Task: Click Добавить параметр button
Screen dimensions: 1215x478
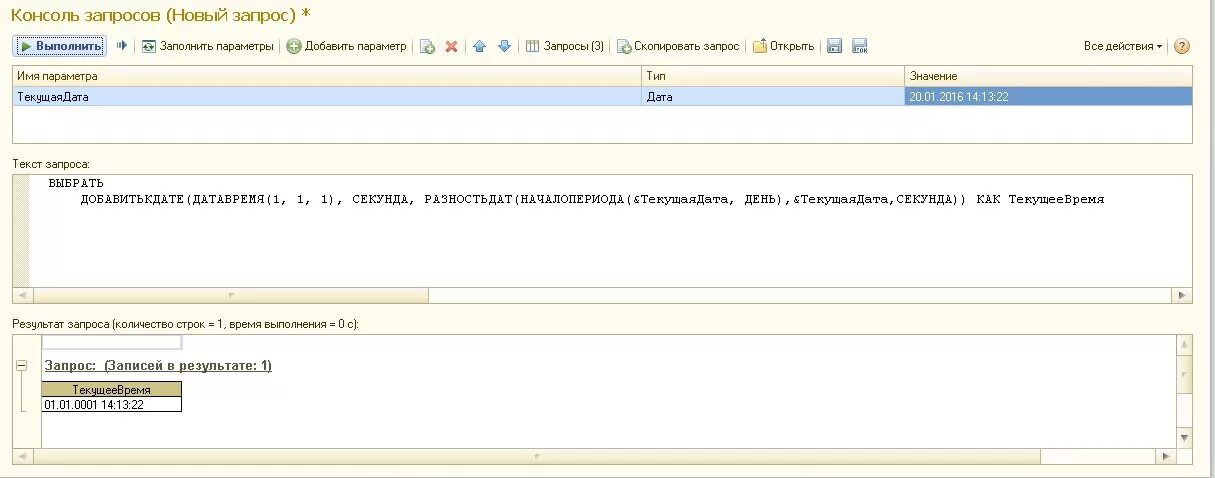Action: click(x=347, y=46)
